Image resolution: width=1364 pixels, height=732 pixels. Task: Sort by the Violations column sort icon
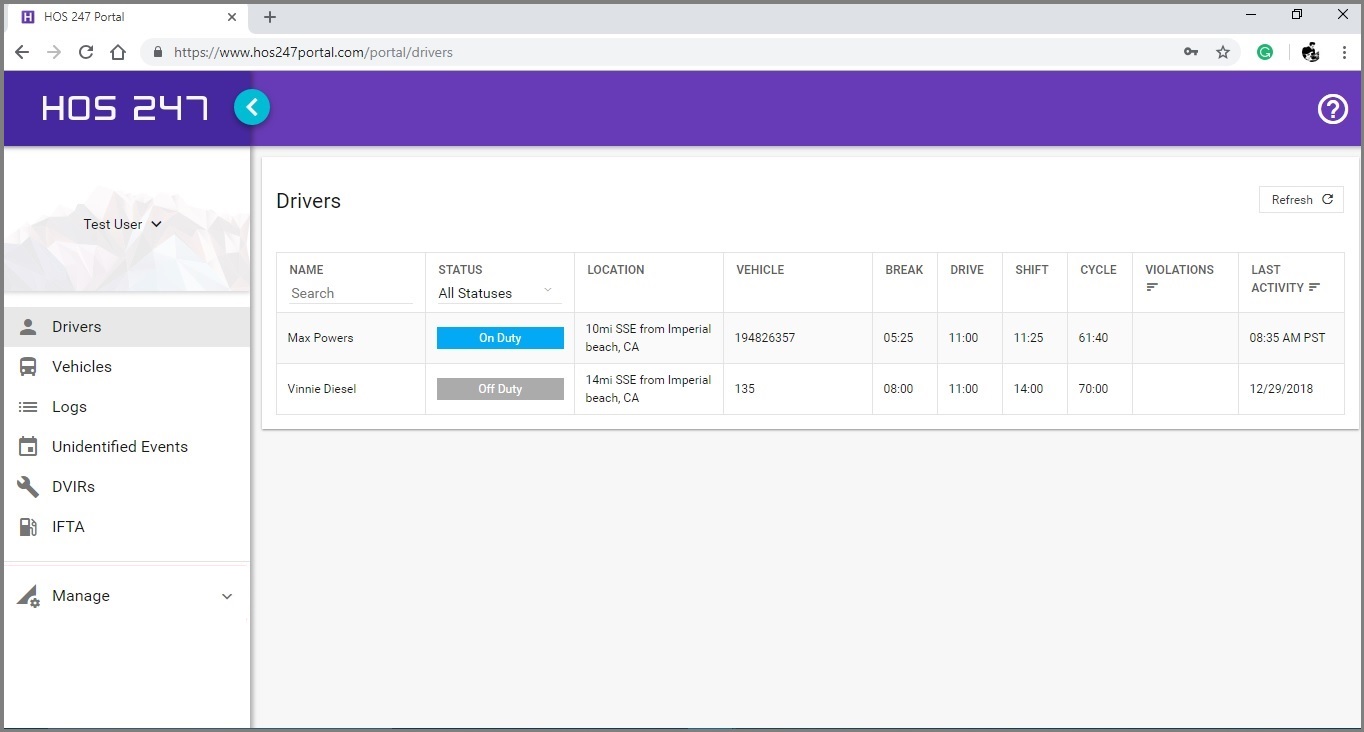[1152, 288]
